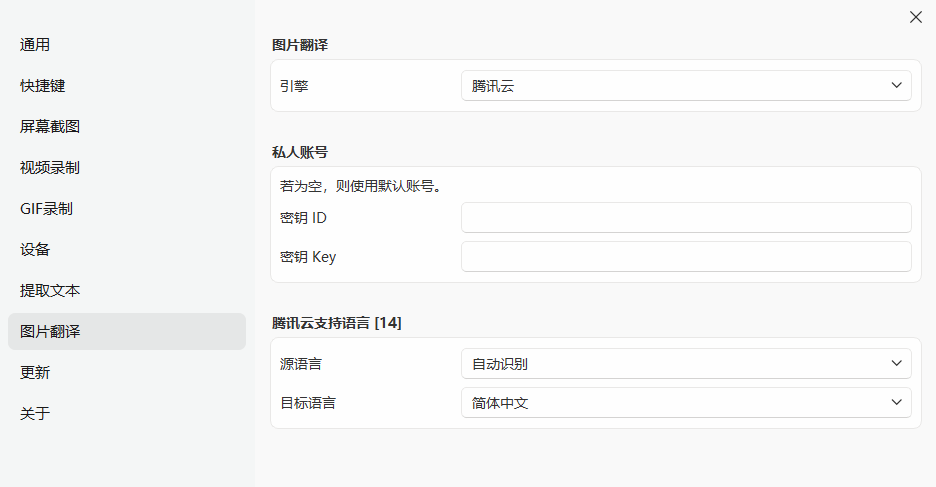Show the 关于 page
Image resolution: width=936 pixels, height=487 pixels.
pos(35,414)
